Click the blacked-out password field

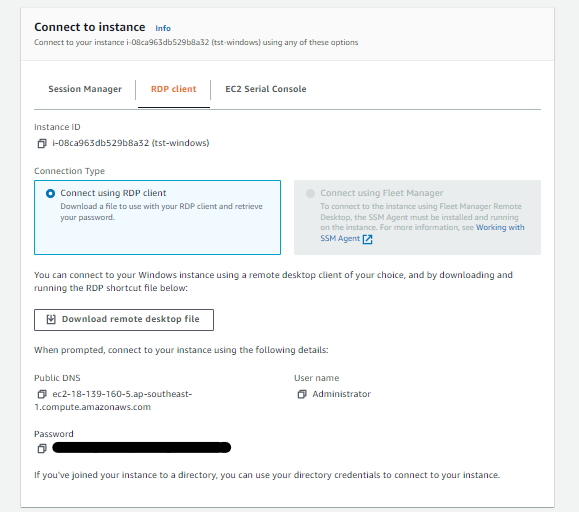(x=141, y=447)
